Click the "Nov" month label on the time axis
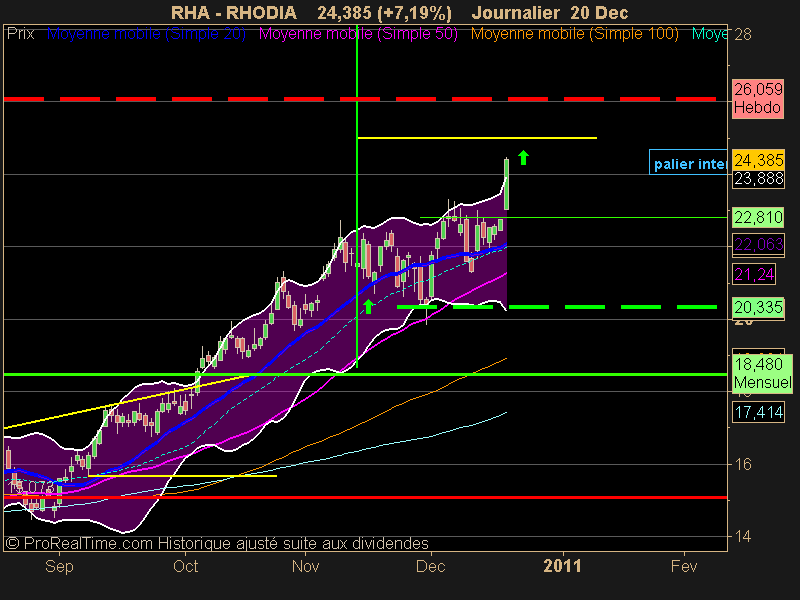Image resolution: width=800 pixels, height=600 pixels. point(306,566)
